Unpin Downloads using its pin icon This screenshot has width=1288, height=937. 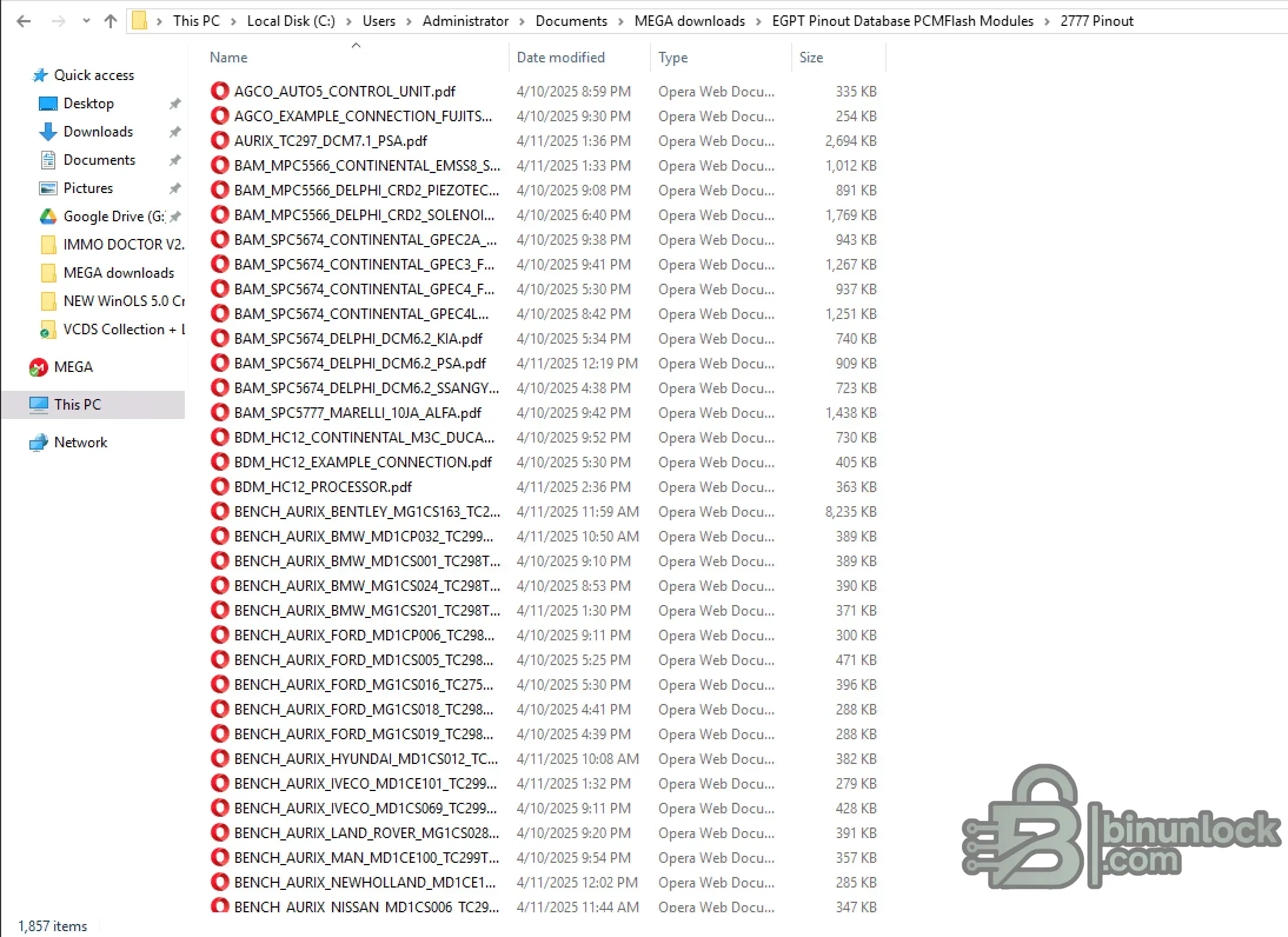[x=175, y=132]
